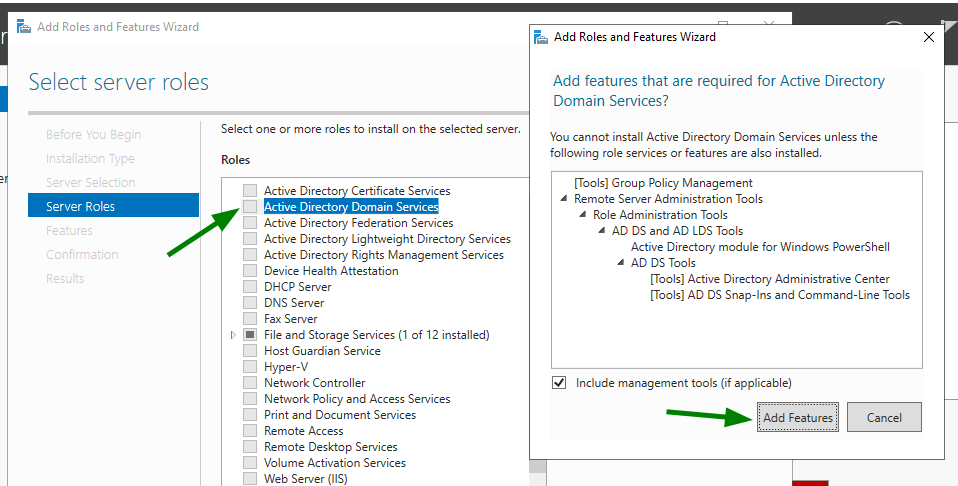Enable Print and Document Services checkbox
The height and width of the screenshot is (486, 958).
tap(250, 414)
